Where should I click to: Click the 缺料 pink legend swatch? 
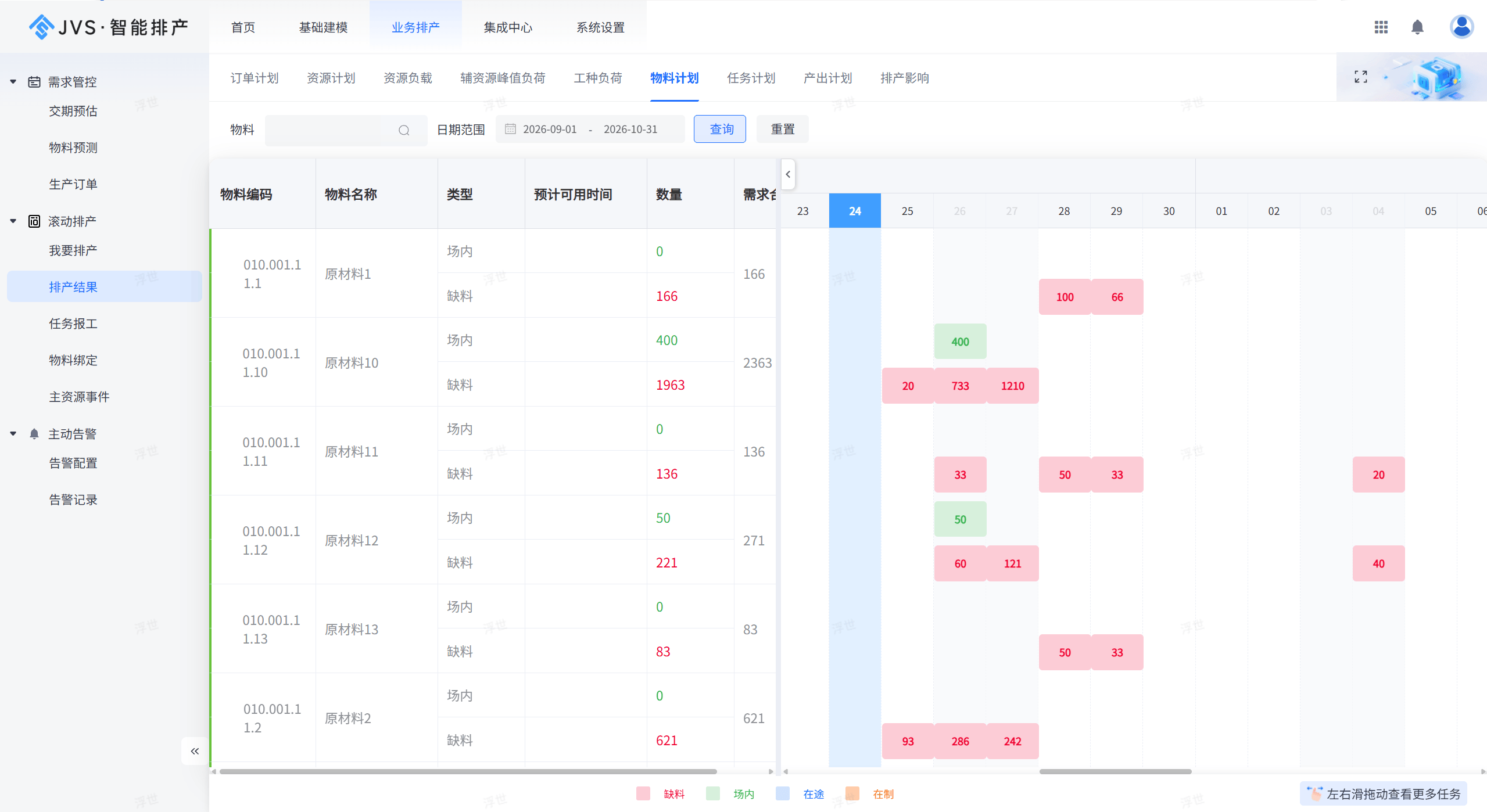tap(643, 793)
